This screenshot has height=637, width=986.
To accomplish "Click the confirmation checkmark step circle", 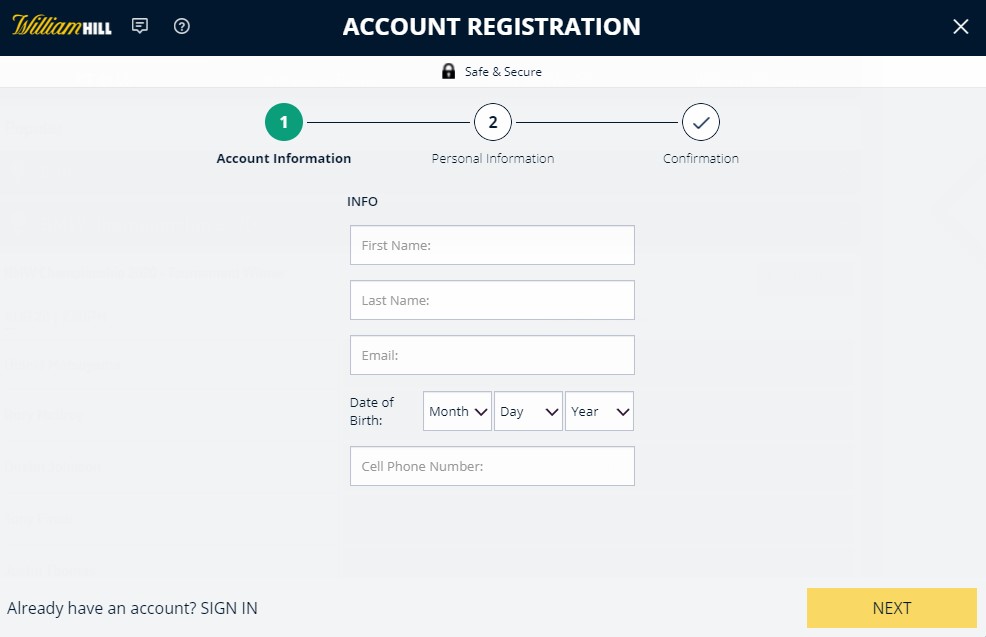I will pos(701,122).
